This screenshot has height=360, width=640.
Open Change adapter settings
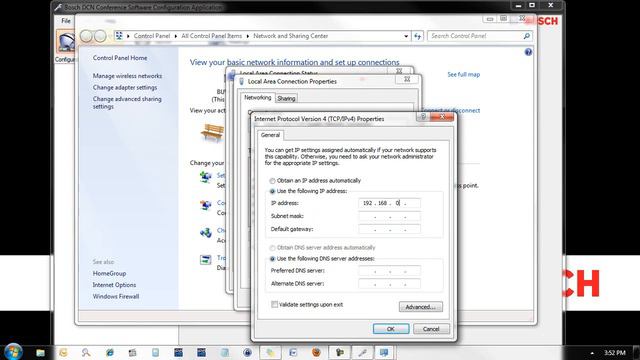tap(124, 87)
